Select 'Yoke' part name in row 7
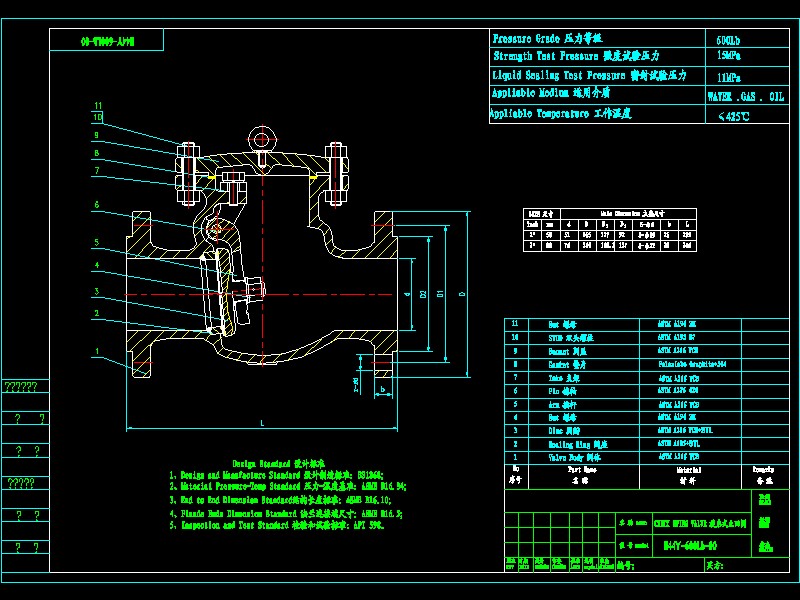 click(564, 378)
